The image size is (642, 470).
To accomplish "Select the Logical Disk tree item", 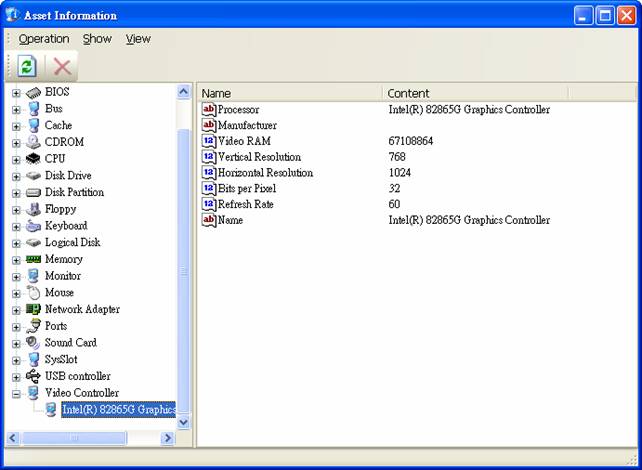I will (72, 242).
